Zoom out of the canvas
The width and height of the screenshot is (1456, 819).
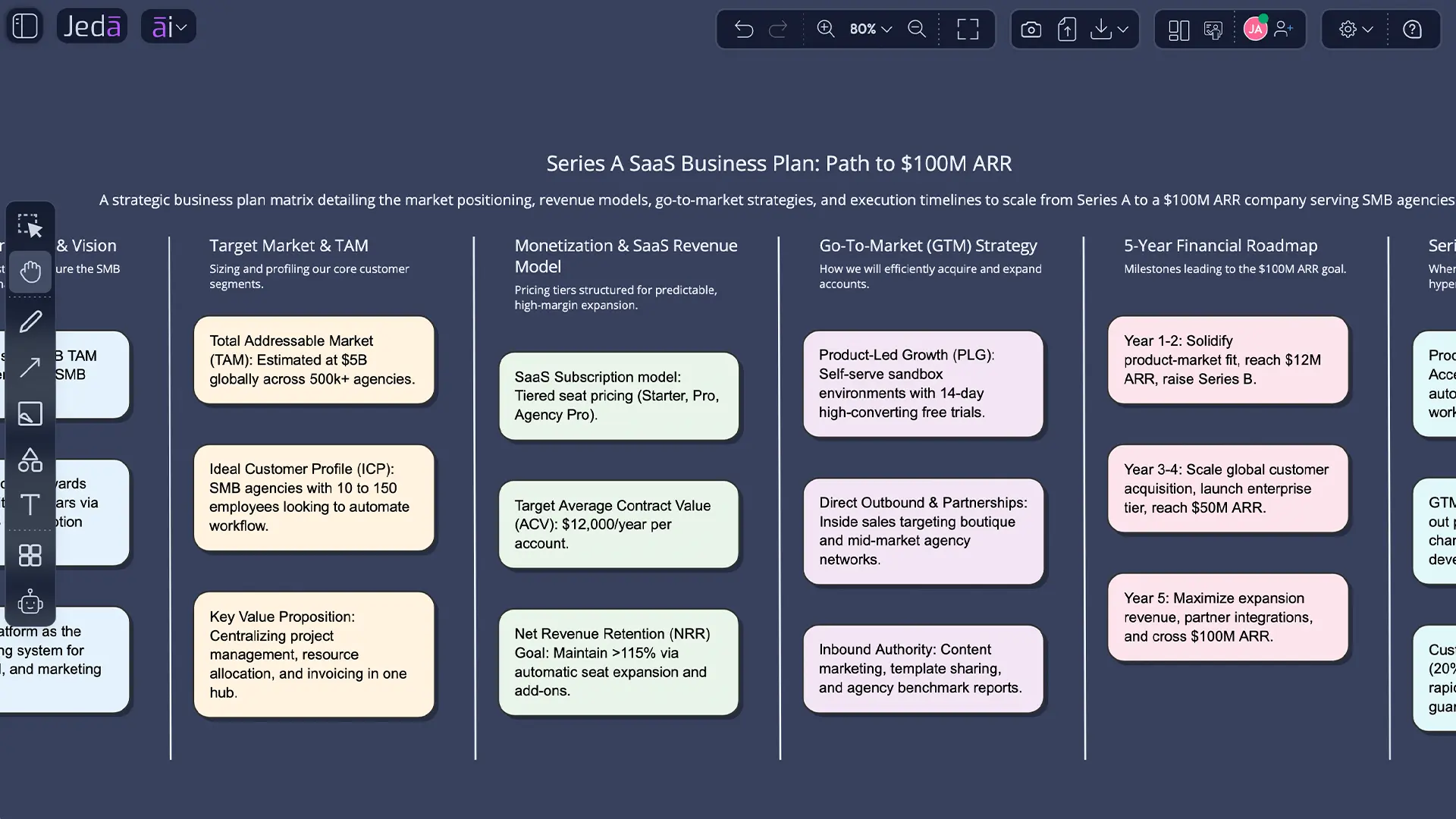click(x=917, y=29)
